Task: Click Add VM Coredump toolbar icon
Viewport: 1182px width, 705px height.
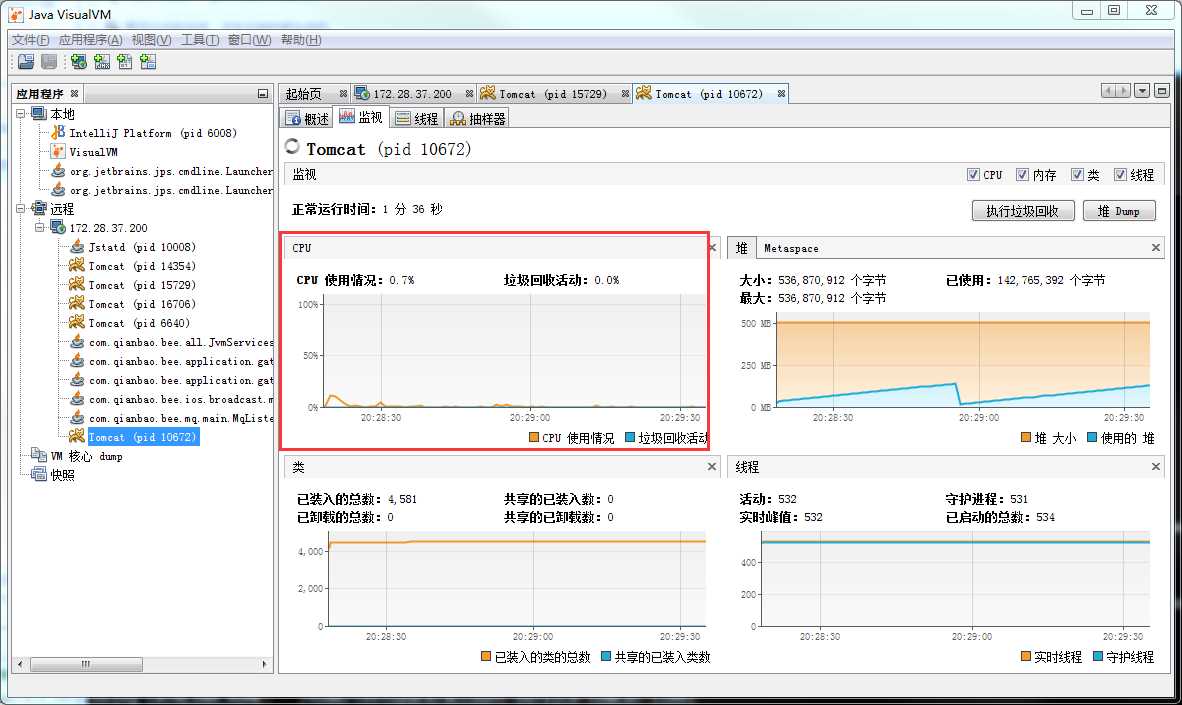Action: point(124,62)
